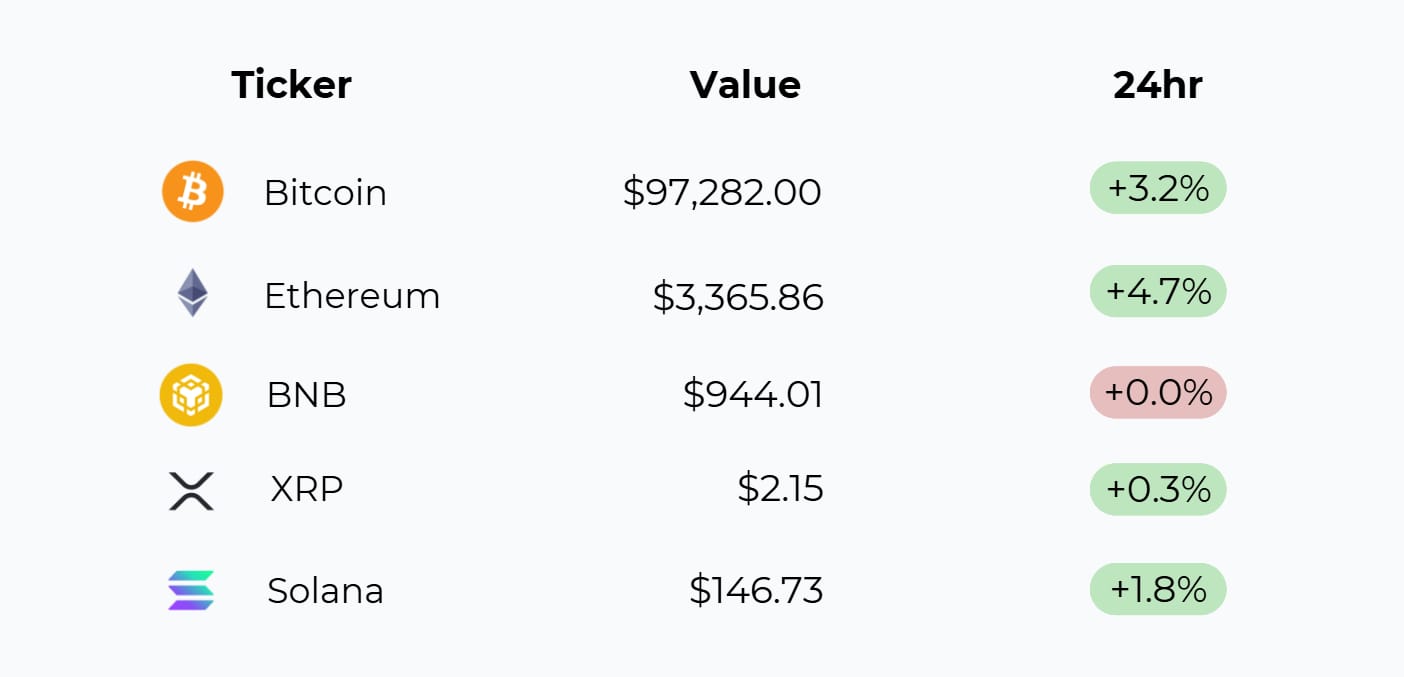This screenshot has height=677, width=1404.
Task: Sort by the Value column header
Action: pyautogui.click(x=745, y=85)
